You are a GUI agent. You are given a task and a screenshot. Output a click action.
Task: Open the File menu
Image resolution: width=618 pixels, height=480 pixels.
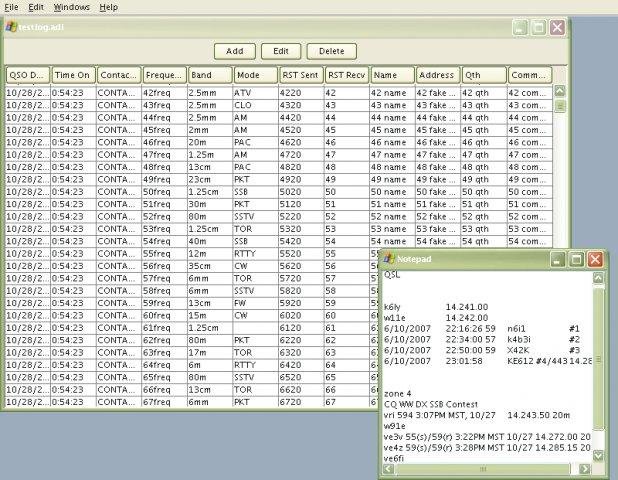click(11, 7)
